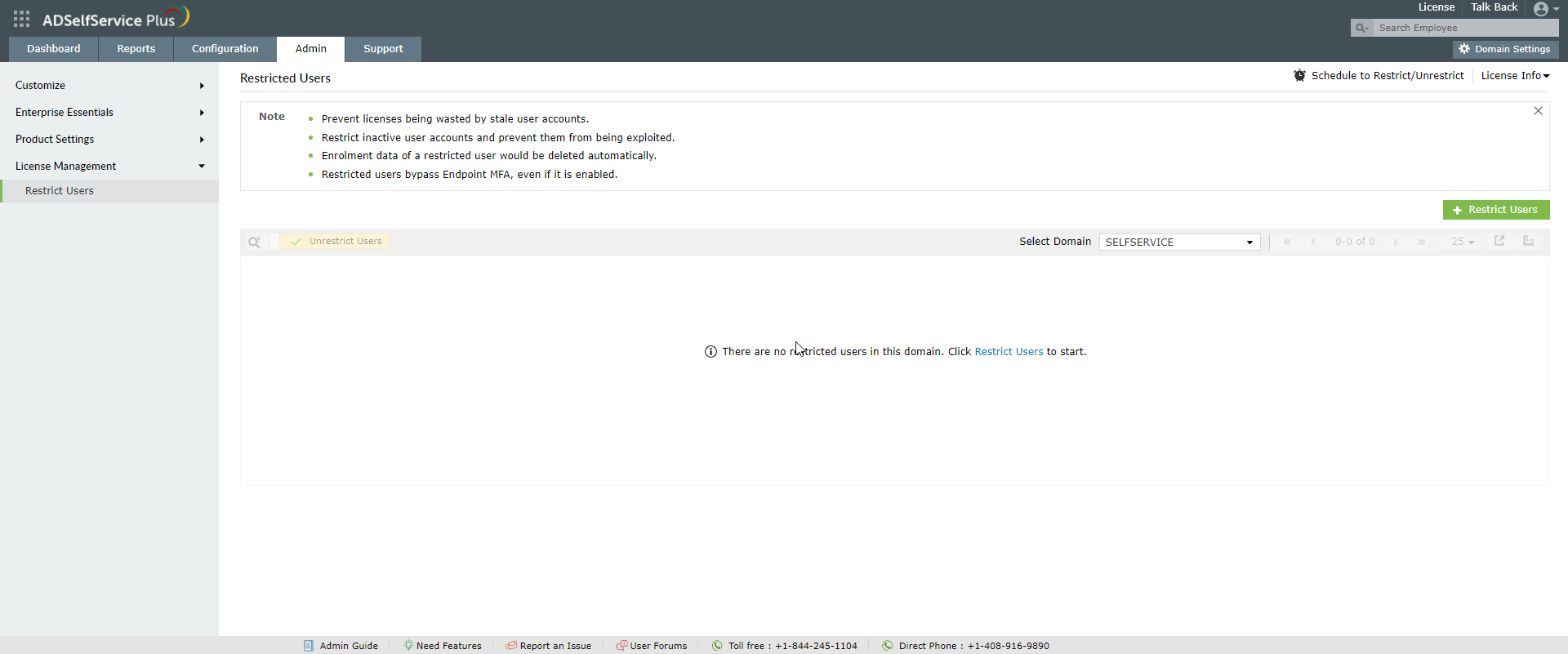Expand the License Info dropdown
The image size is (1568, 654).
pyautogui.click(x=1515, y=76)
